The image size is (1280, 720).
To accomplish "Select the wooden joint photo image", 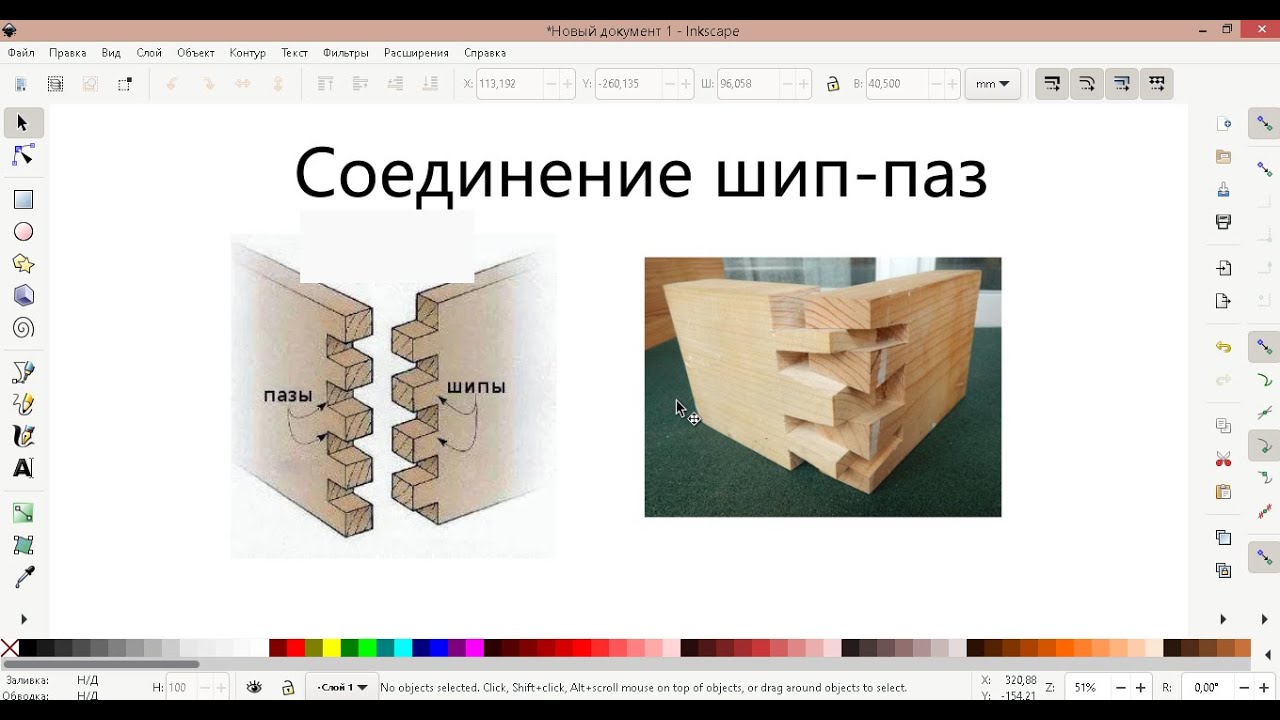I will point(823,387).
